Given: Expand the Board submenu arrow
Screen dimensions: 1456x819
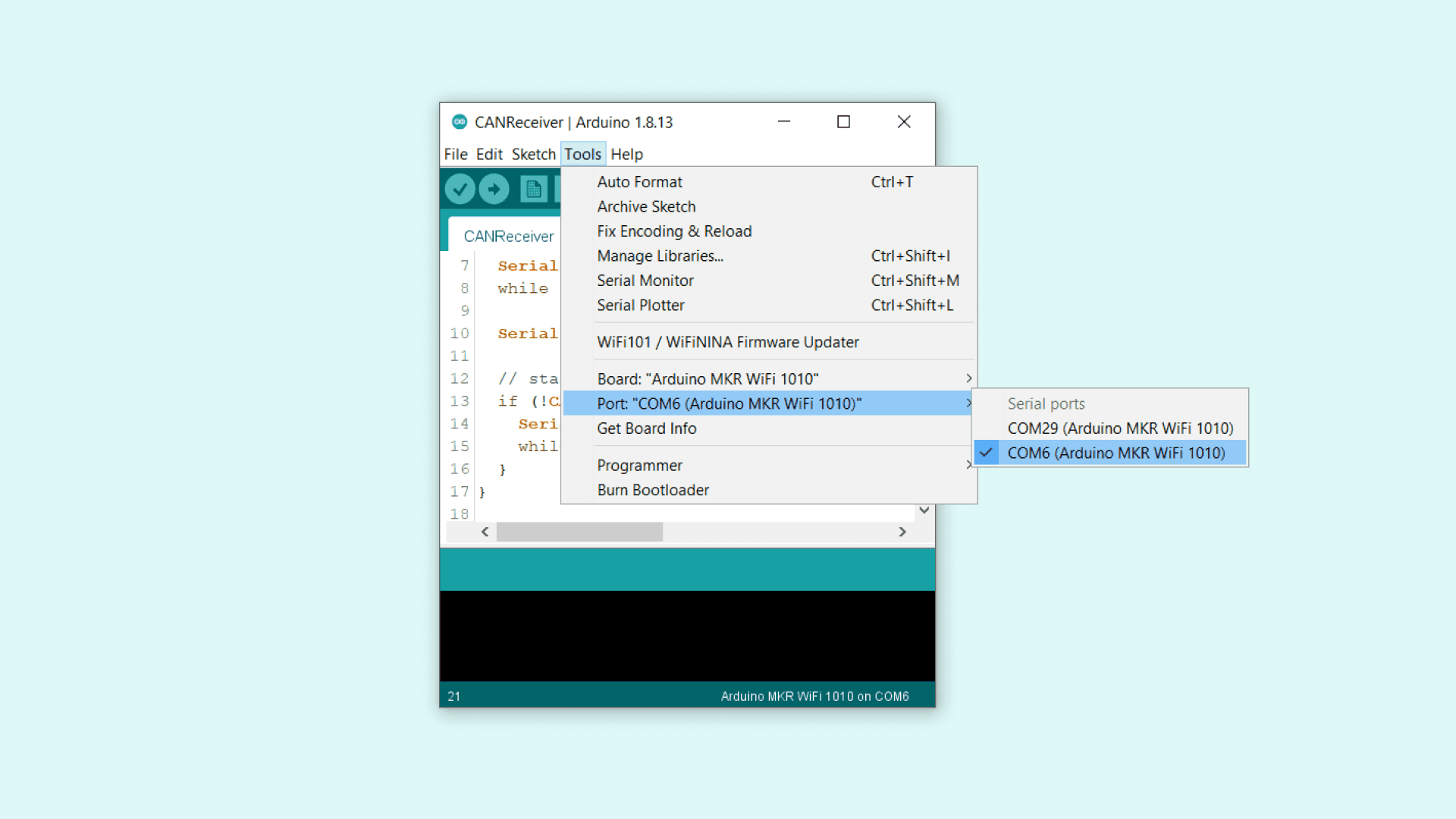Looking at the screenshot, I should tap(968, 378).
